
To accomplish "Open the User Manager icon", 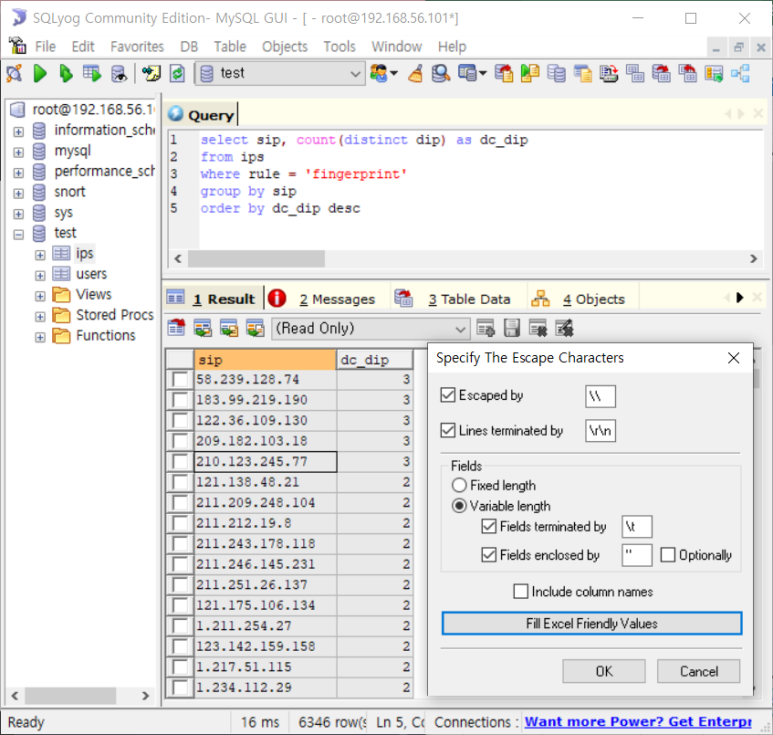I will pos(379,74).
